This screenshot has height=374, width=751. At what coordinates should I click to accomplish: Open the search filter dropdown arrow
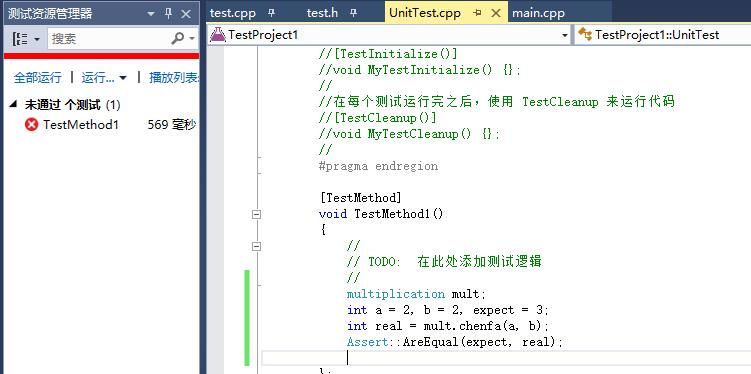[x=192, y=39]
